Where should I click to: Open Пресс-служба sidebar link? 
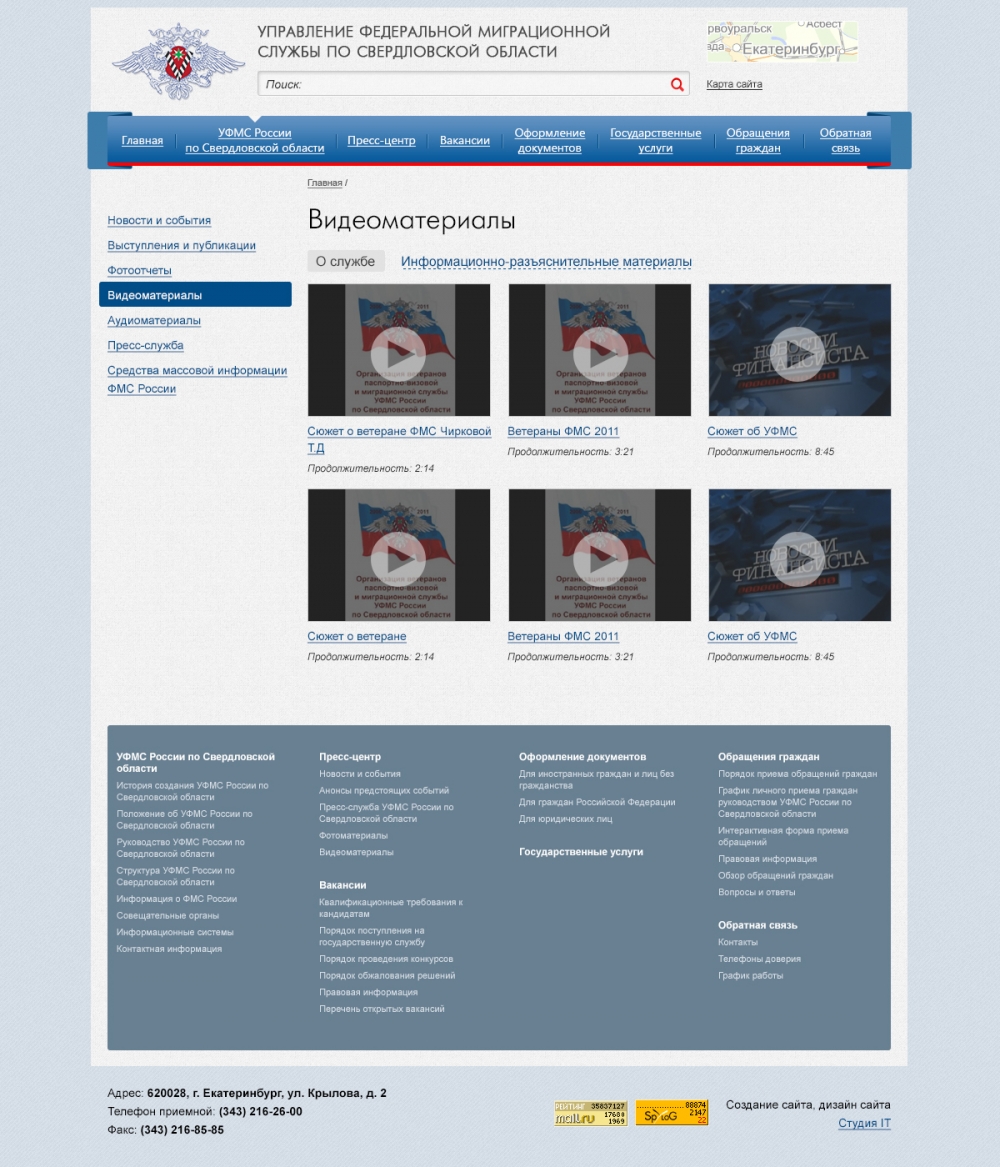145,345
